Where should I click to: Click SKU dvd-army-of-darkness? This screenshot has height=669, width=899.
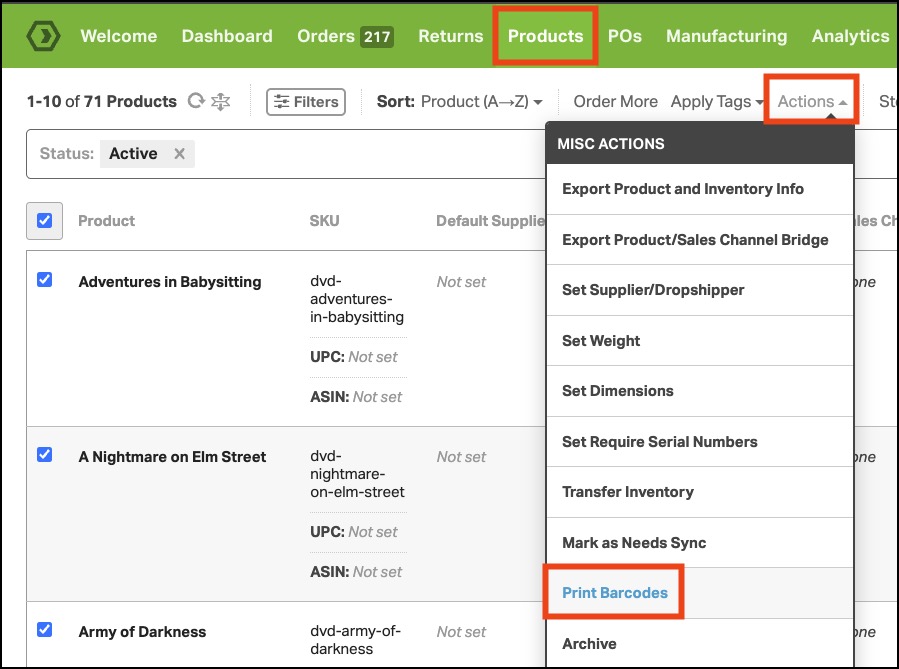click(355, 639)
